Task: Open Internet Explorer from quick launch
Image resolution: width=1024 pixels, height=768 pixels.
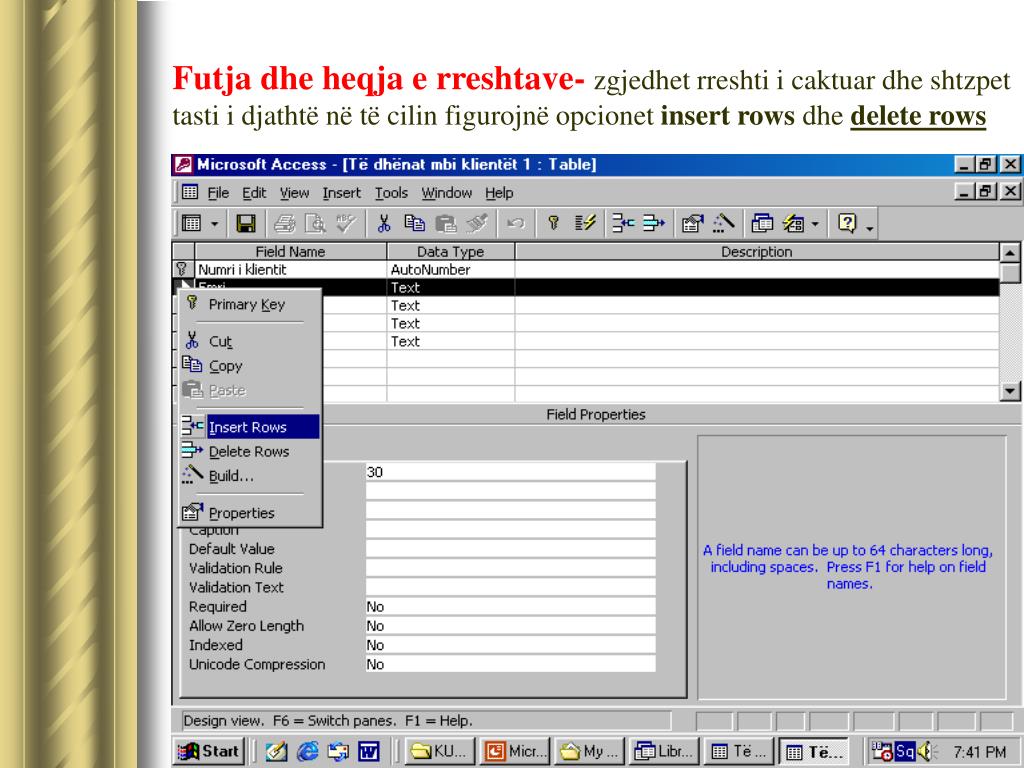Action: [x=307, y=752]
